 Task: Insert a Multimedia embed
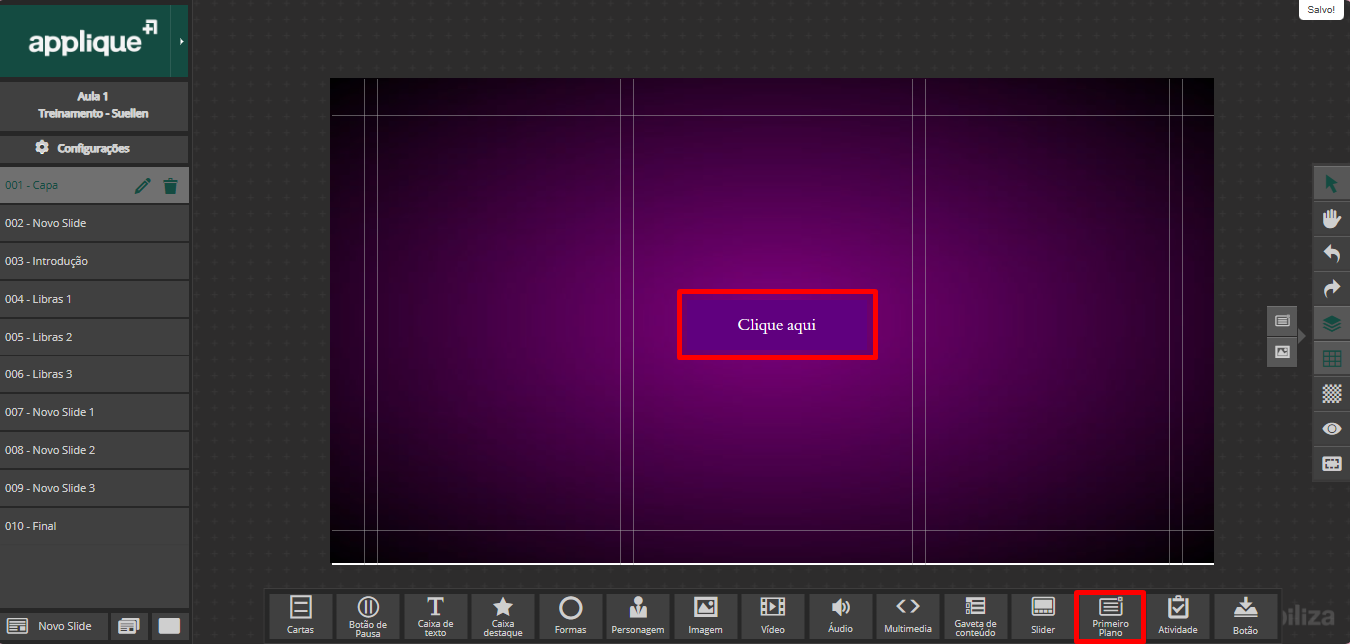(908, 615)
